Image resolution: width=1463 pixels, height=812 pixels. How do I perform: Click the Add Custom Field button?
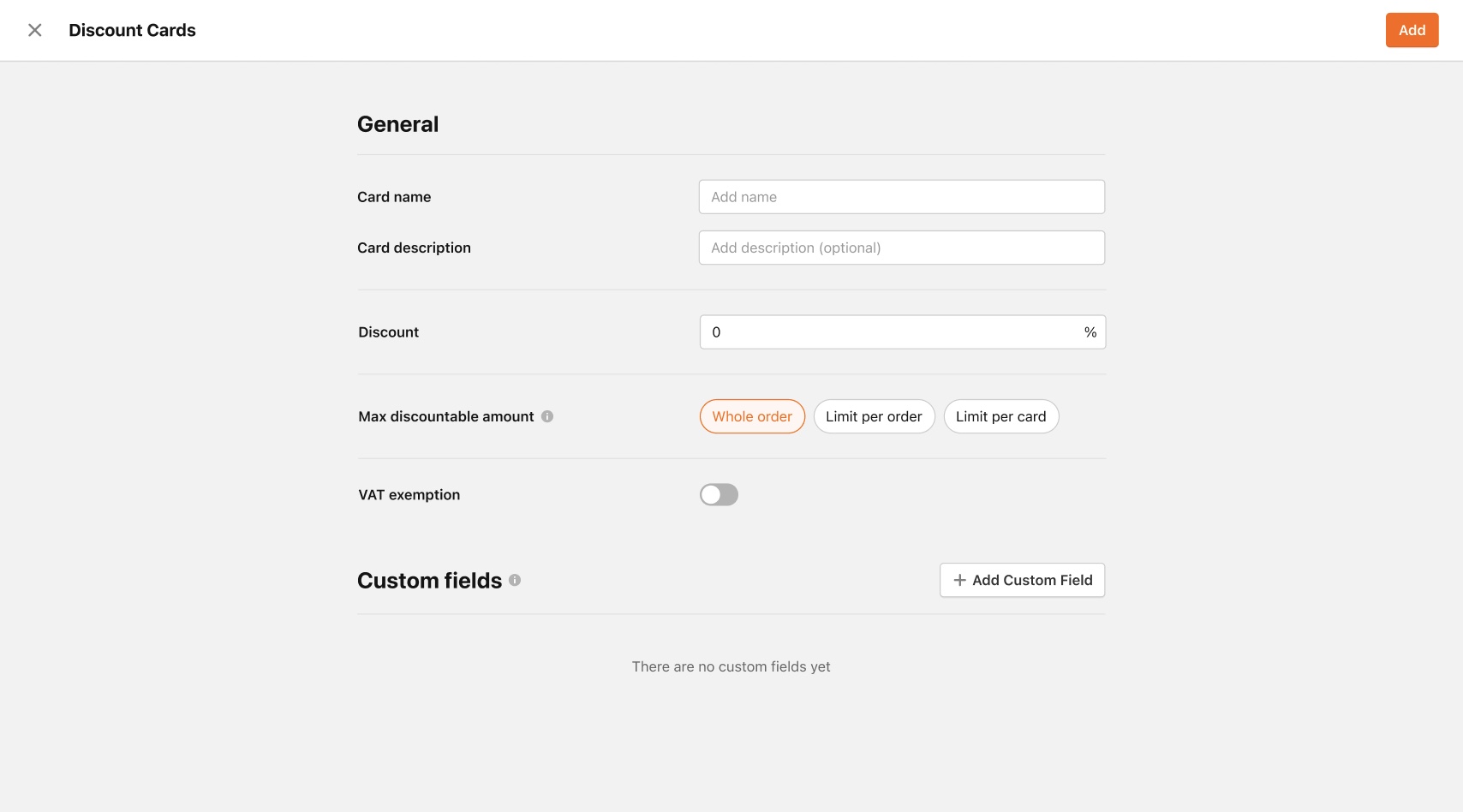pos(1022,580)
